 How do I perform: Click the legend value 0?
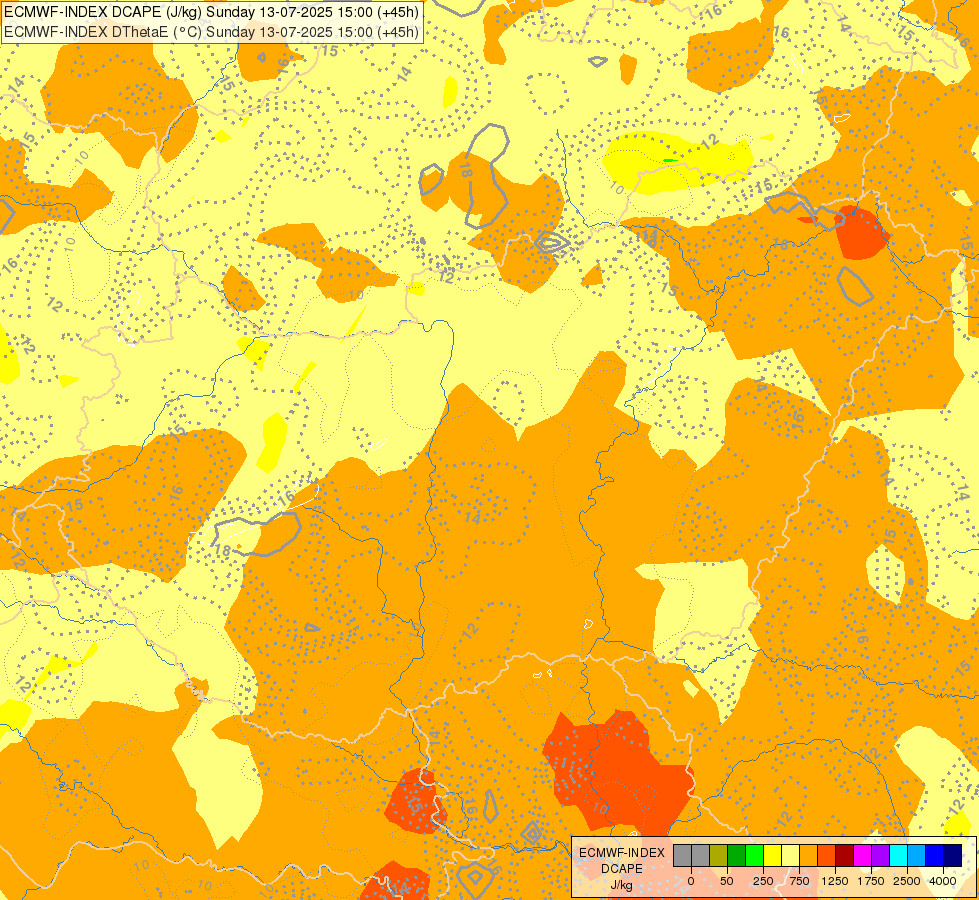tap(691, 881)
